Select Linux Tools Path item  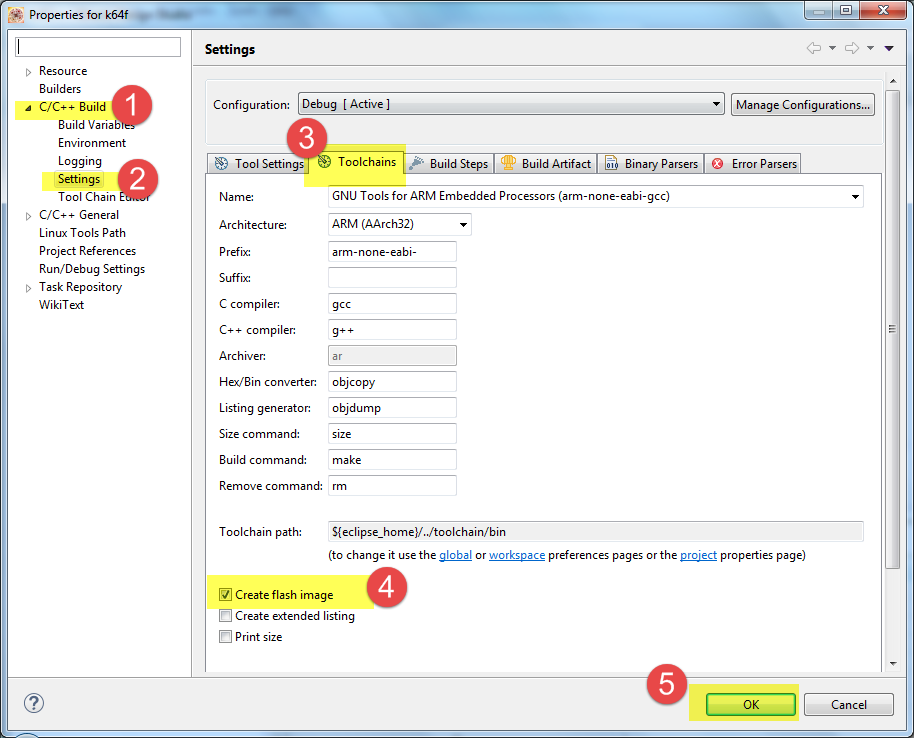click(x=82, y=233)
